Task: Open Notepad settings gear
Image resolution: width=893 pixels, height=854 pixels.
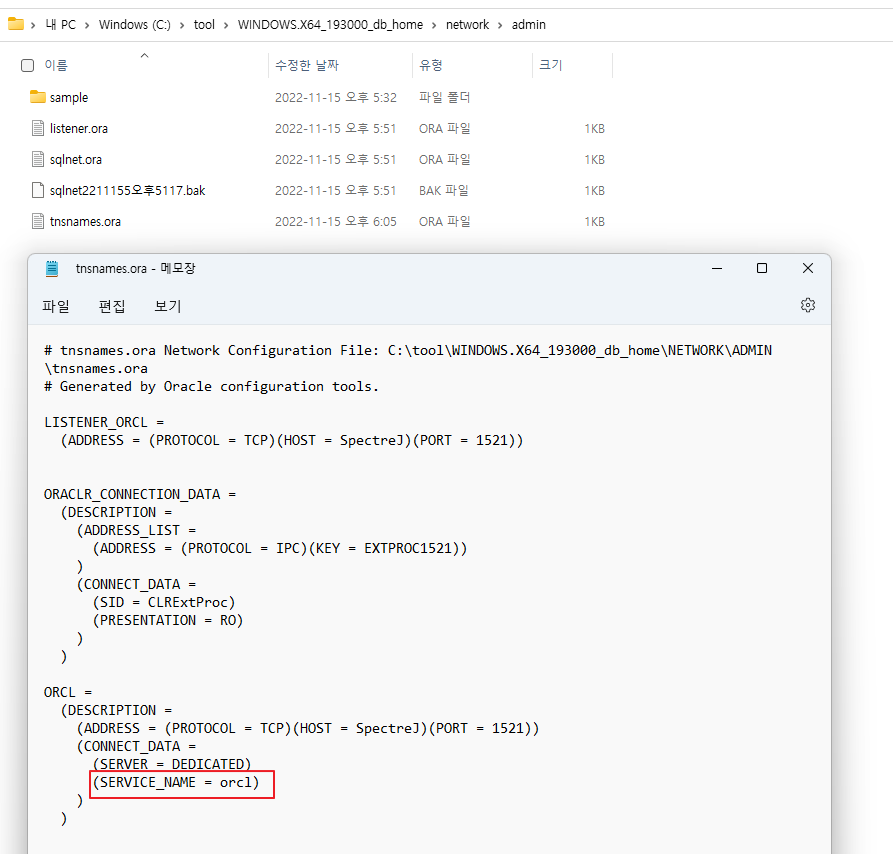Action: tap(808, 305)
